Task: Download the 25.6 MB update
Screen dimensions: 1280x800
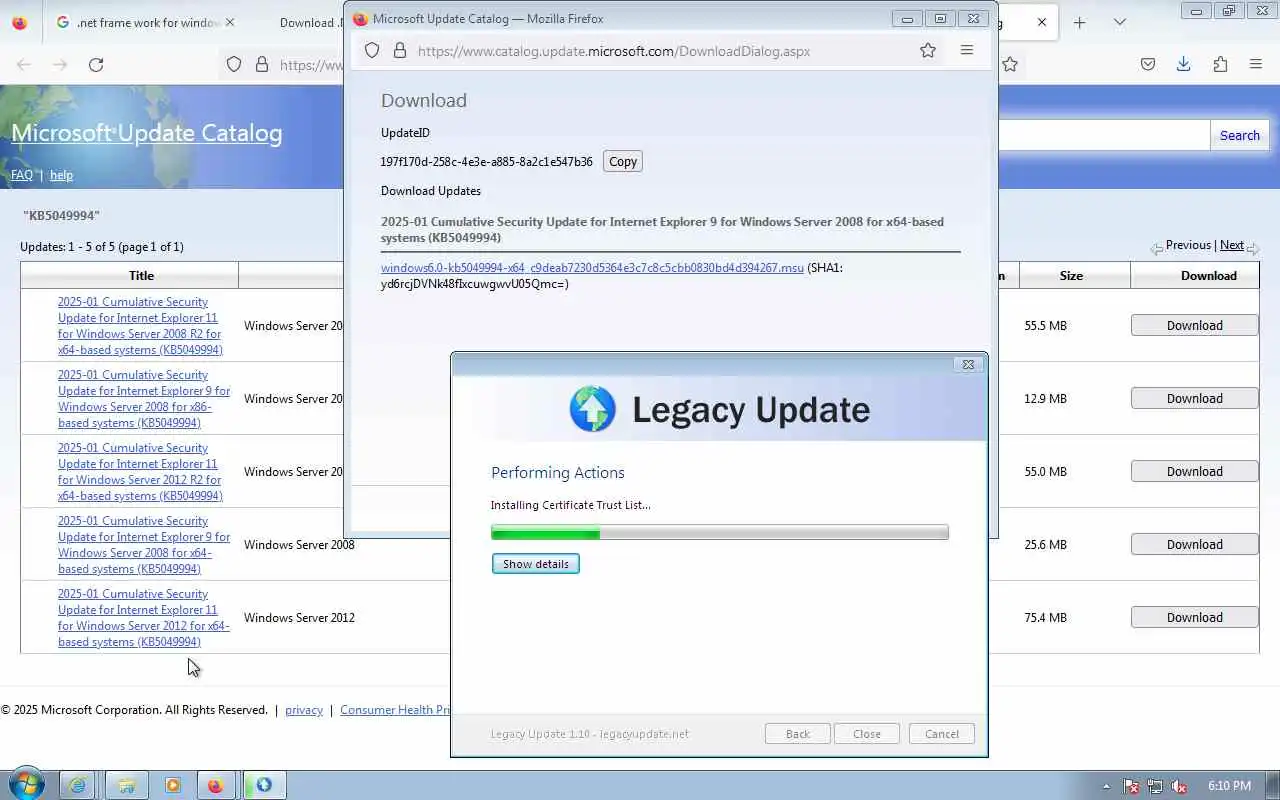Action: pyautogui.click(x=1194, y=544)
